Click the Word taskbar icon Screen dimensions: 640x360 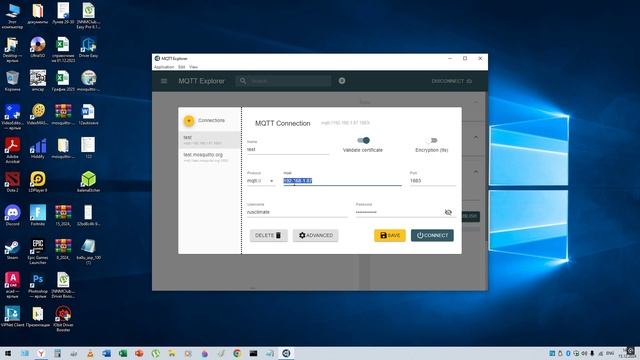tap(106, 353)
